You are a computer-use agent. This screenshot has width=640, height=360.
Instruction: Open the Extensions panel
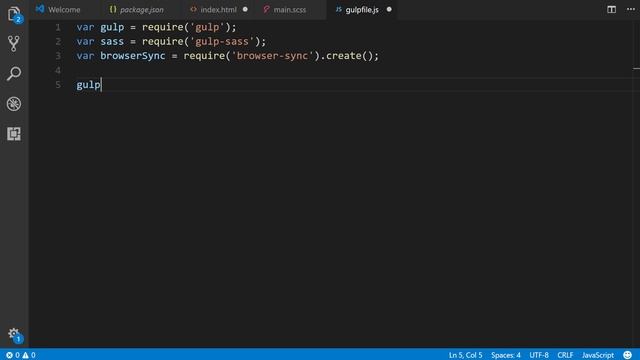[14, 134]
